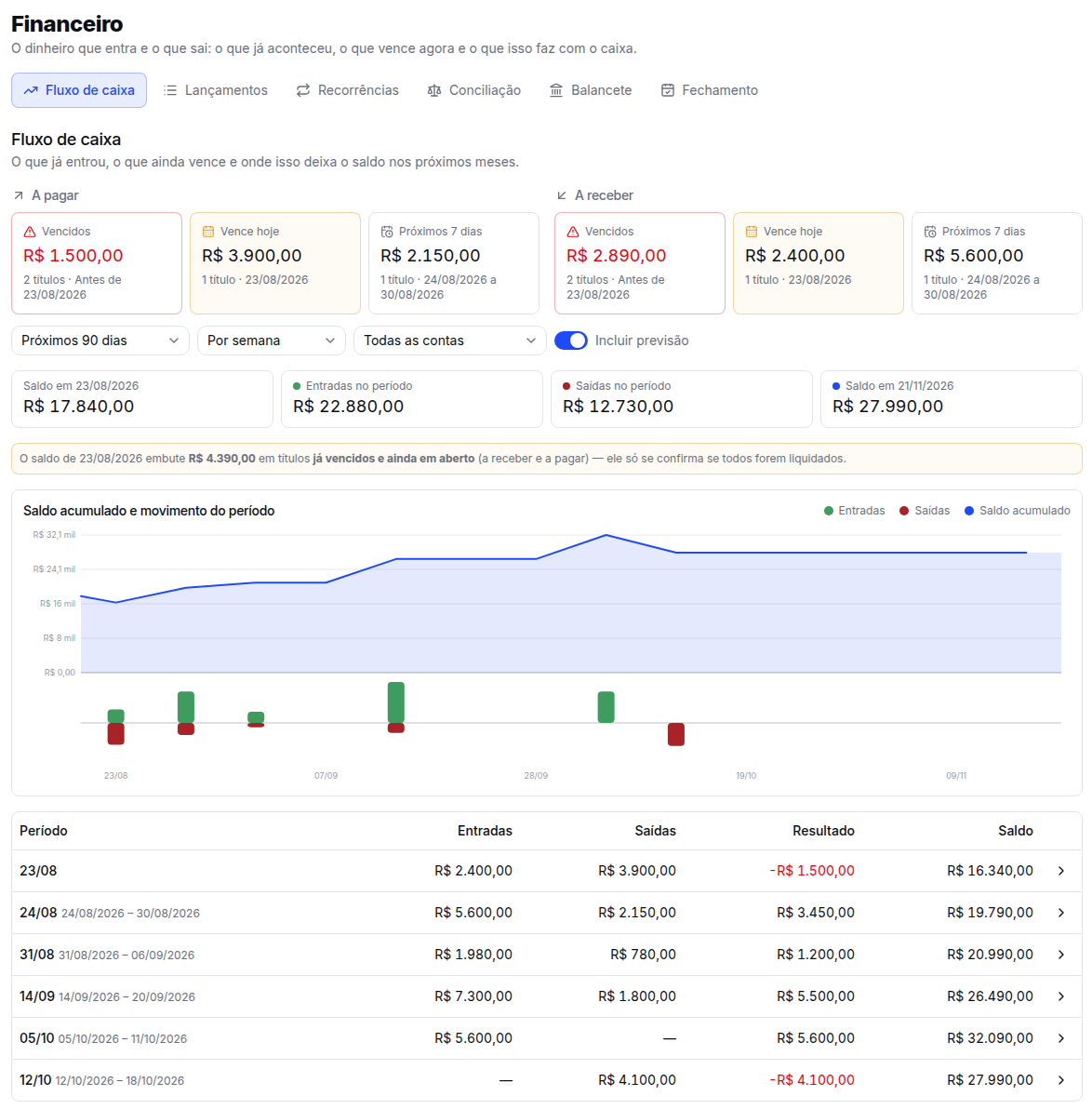Toggle the Incluir previsão switch
The width and height of the screenshot is (1092, 1109).
571,341
